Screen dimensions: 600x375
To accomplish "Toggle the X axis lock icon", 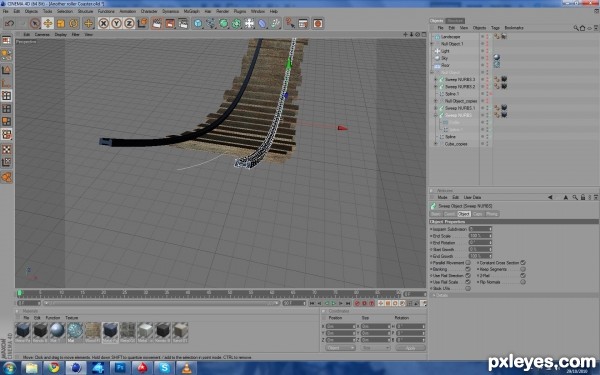I will (x=103, y=24).
